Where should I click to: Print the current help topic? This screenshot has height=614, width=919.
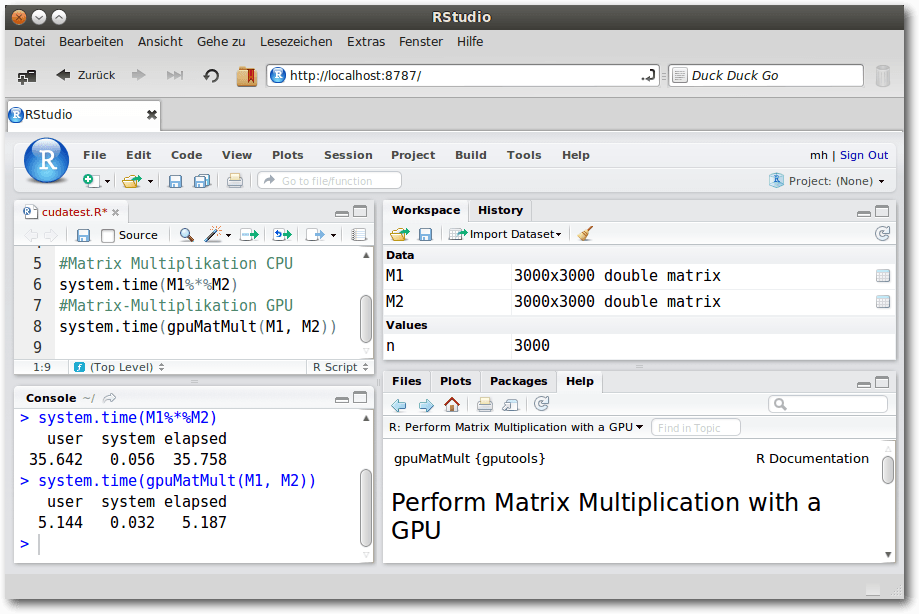click(485, 404)
